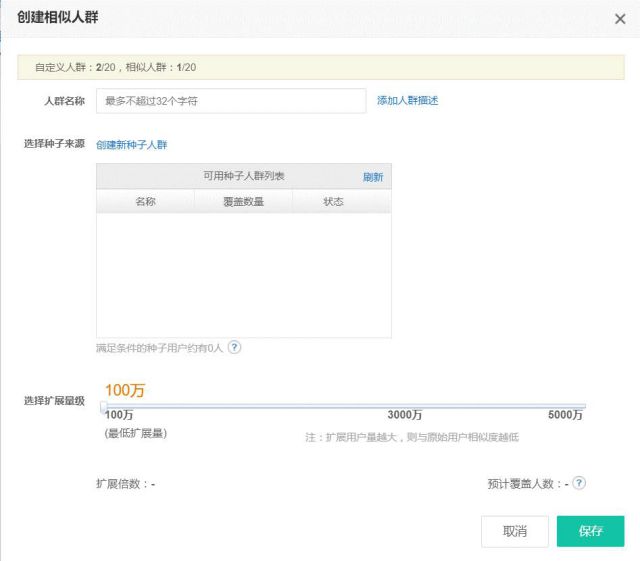Refresh the seed list with 刷新
640x561 pixels.
pyautogui.click(x=372, y=177)
